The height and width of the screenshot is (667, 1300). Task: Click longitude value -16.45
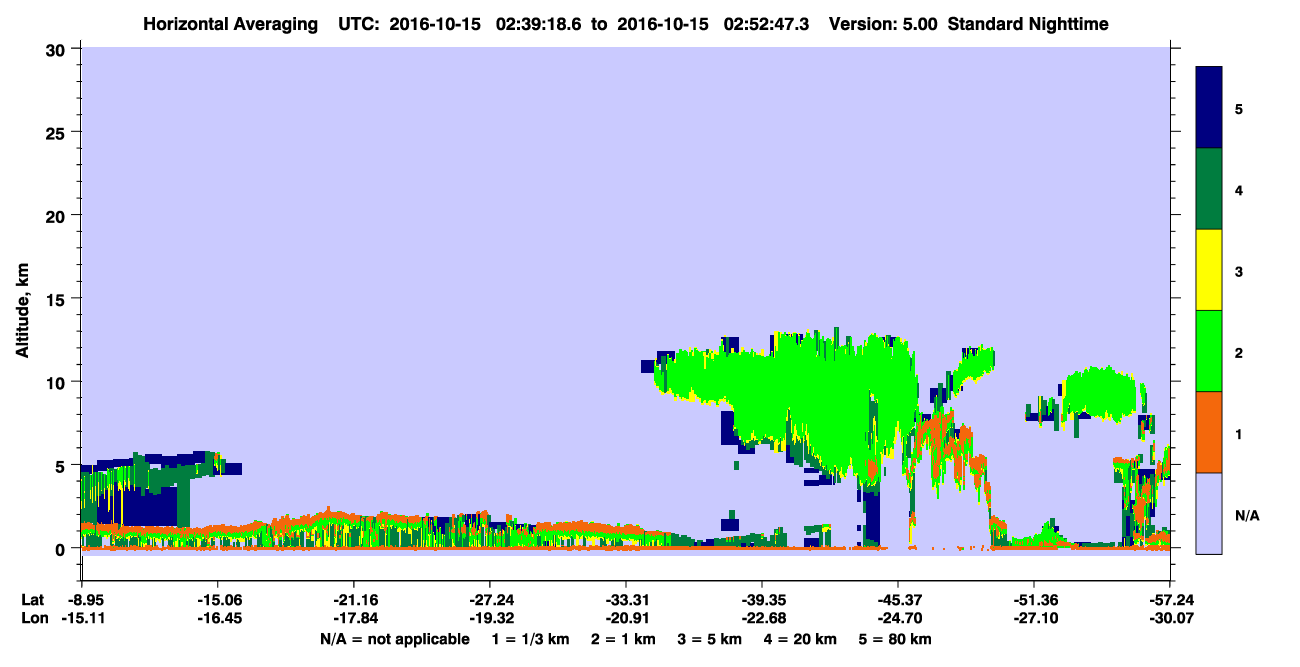(218, 618)
